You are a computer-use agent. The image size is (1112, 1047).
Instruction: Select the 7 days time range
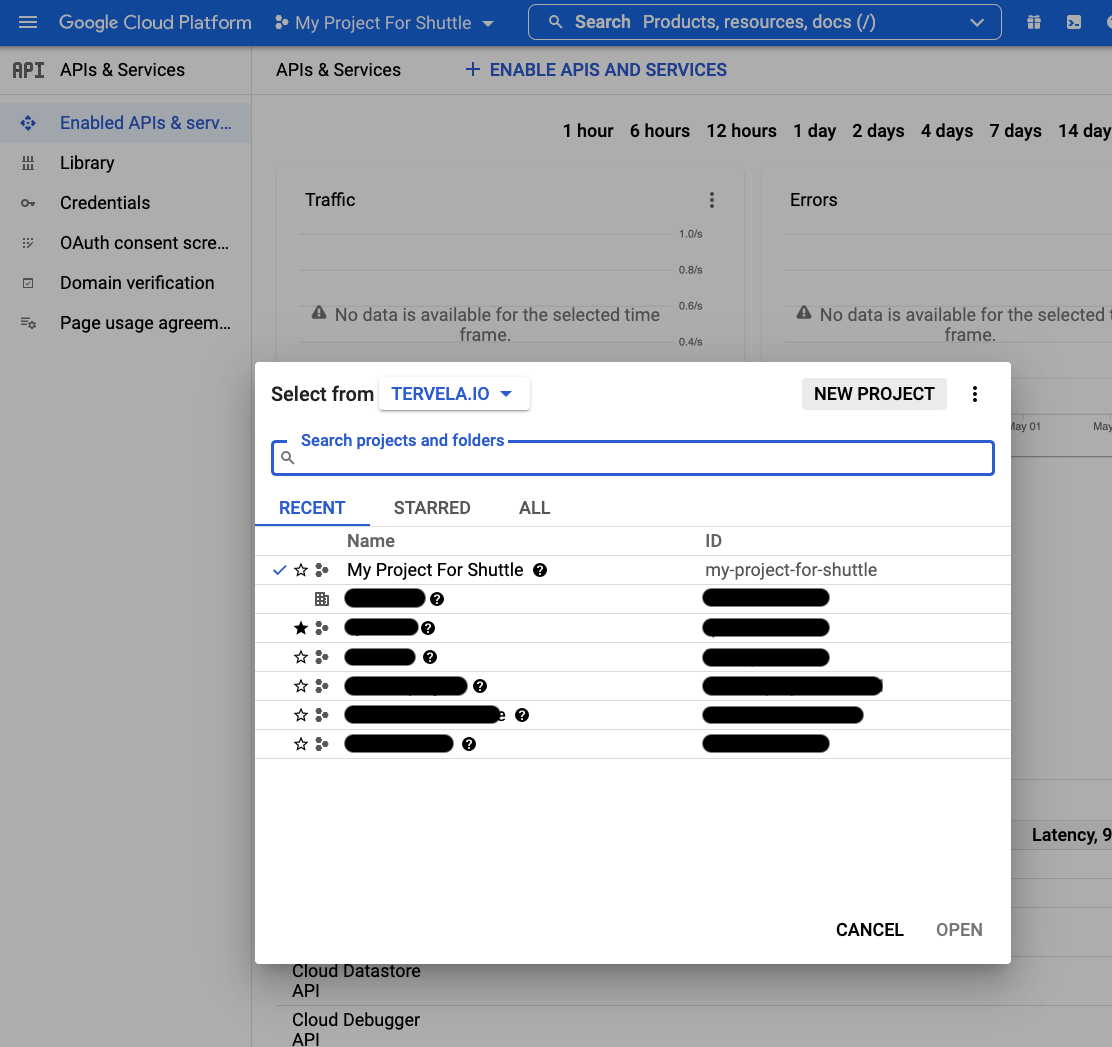coord(1015,131)
